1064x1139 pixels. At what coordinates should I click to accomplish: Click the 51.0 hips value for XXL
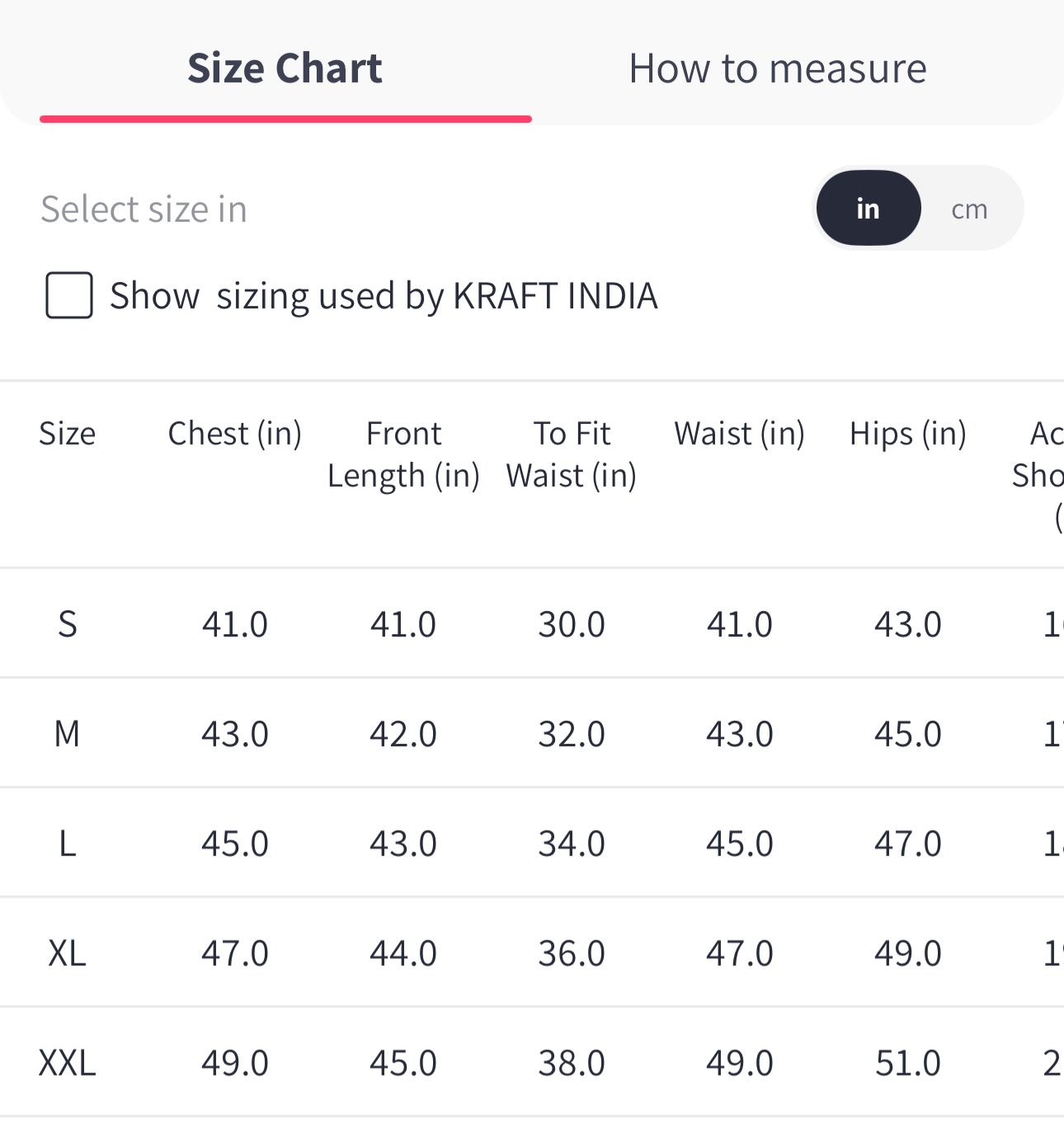pos(908,1063)
